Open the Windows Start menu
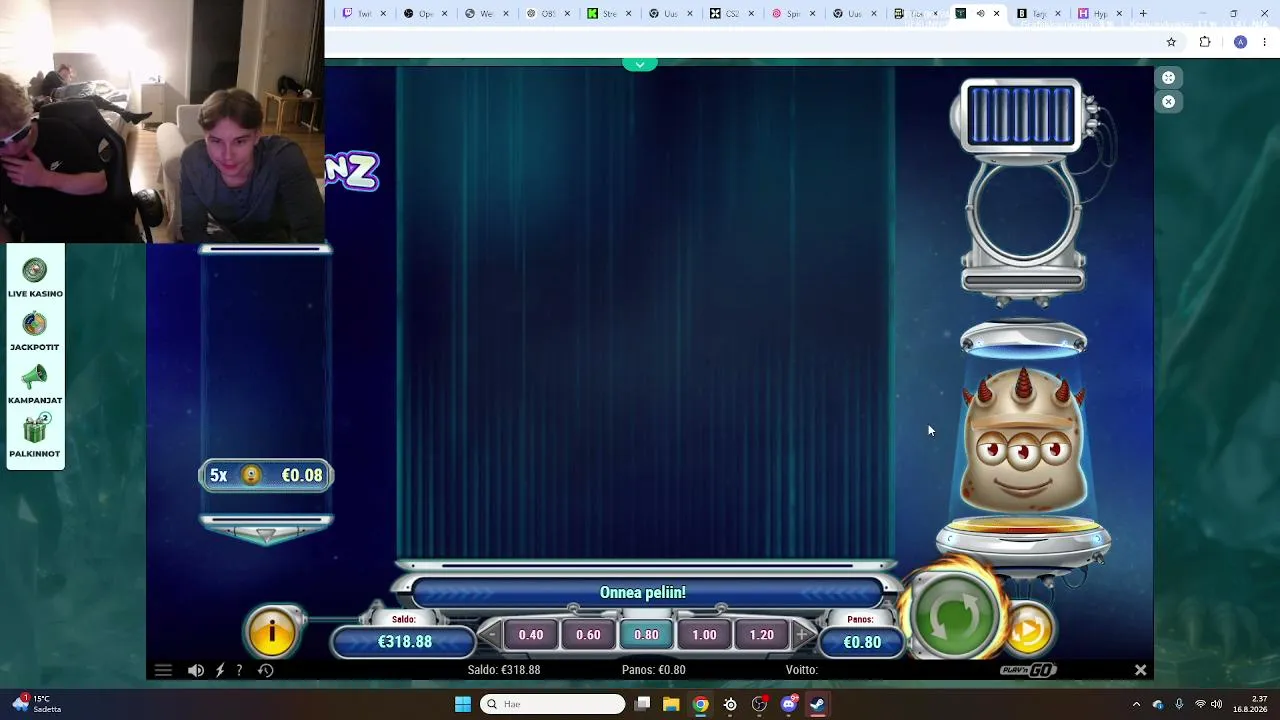The height and width of the screenshot is (720, 1280). click(462, 704)
